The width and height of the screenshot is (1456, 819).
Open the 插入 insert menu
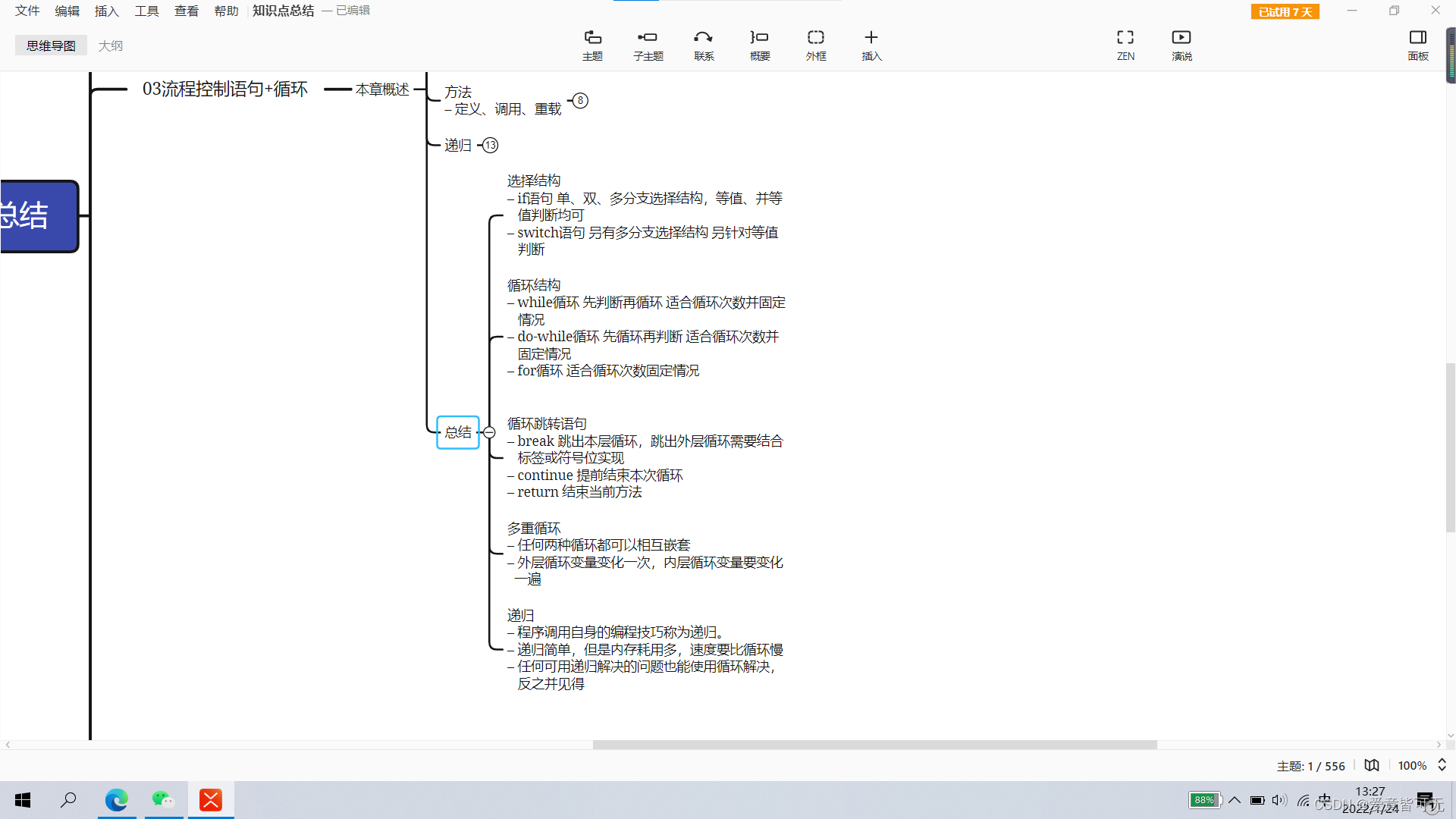click(x=871, y=45)
